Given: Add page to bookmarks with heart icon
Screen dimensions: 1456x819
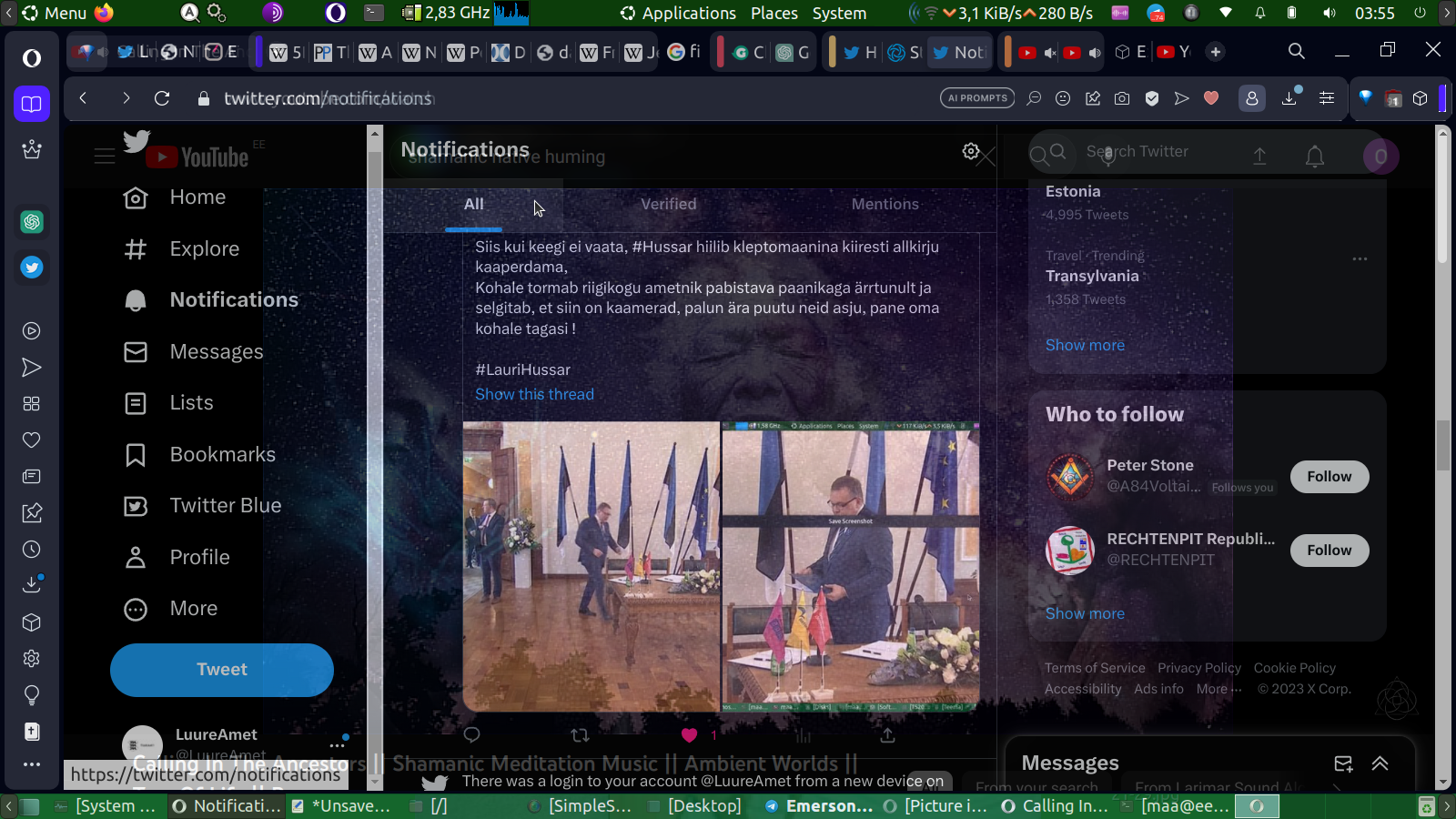Looking at the screenshot, I should tap(1211, 98).
